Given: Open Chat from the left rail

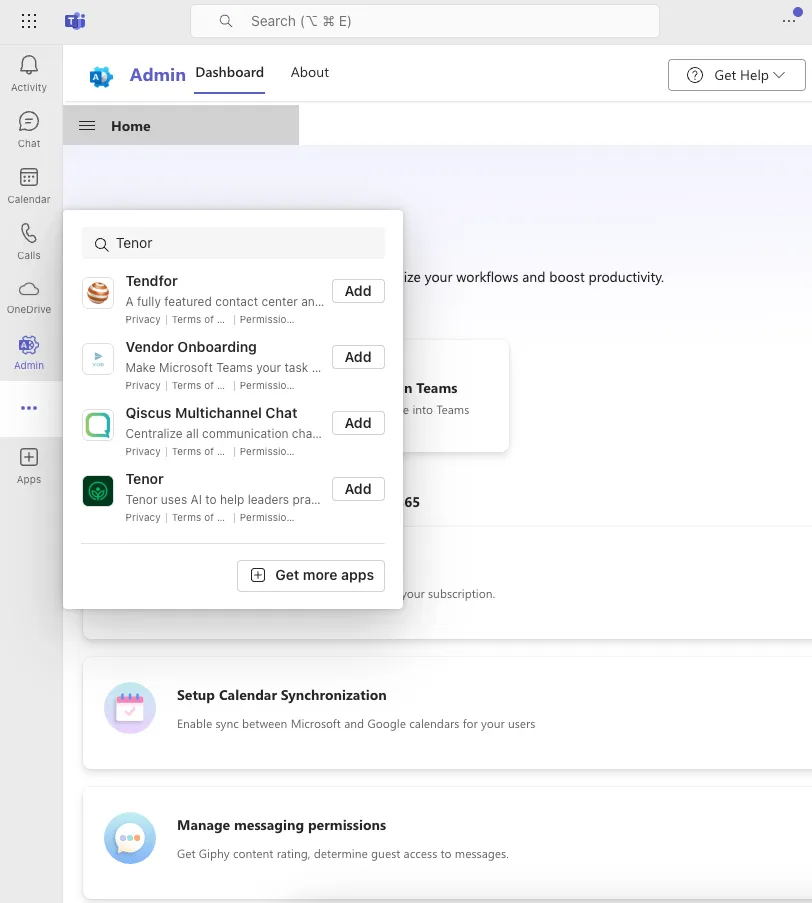Looking at the screenshot, I should [29, 130].
